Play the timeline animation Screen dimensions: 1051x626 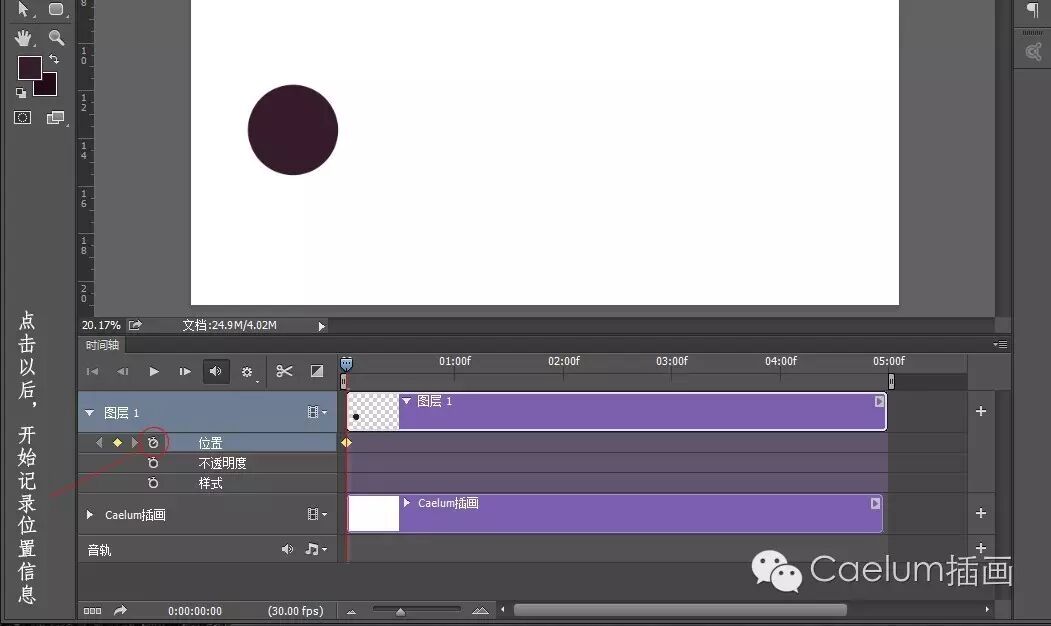click(154, 371)
